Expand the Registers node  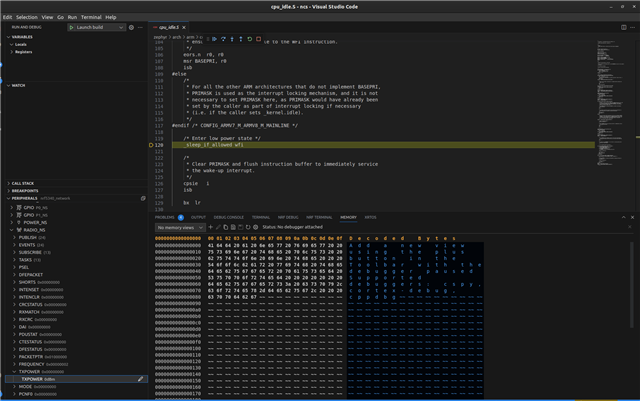point(22,53)
